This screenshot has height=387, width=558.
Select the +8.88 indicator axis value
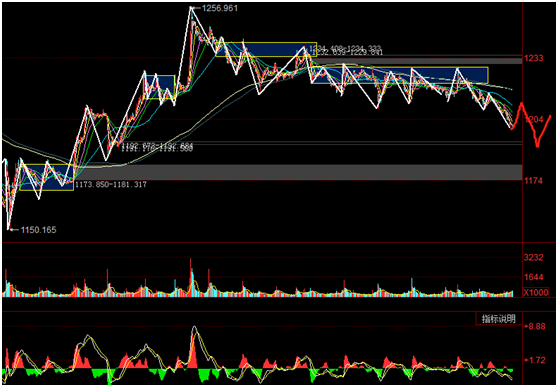pos(535,326)
